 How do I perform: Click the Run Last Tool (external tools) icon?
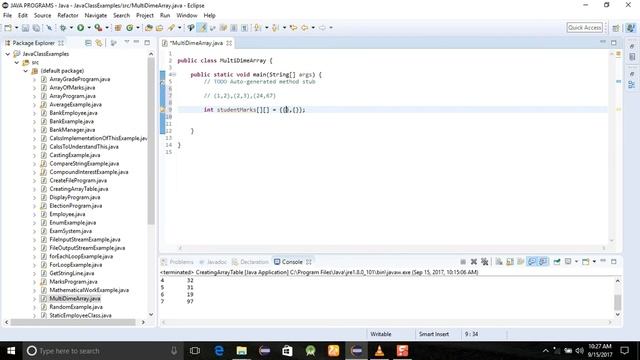[98, 28]
